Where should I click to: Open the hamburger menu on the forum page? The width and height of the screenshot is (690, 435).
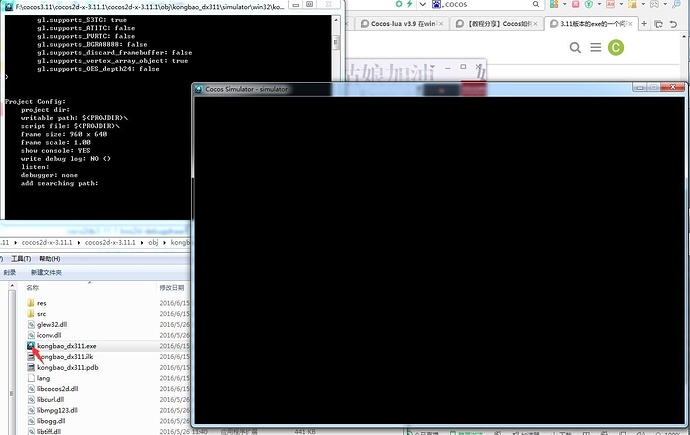coord(595,47)
